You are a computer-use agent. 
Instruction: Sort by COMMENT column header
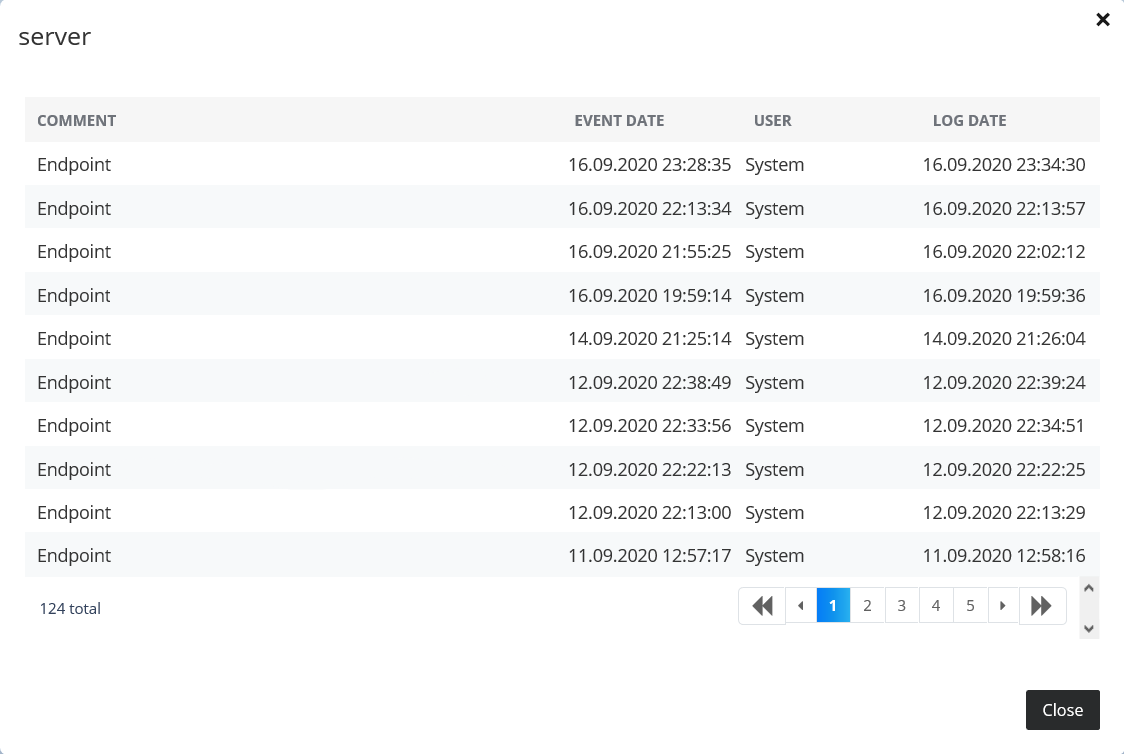(x=77, y=121)
